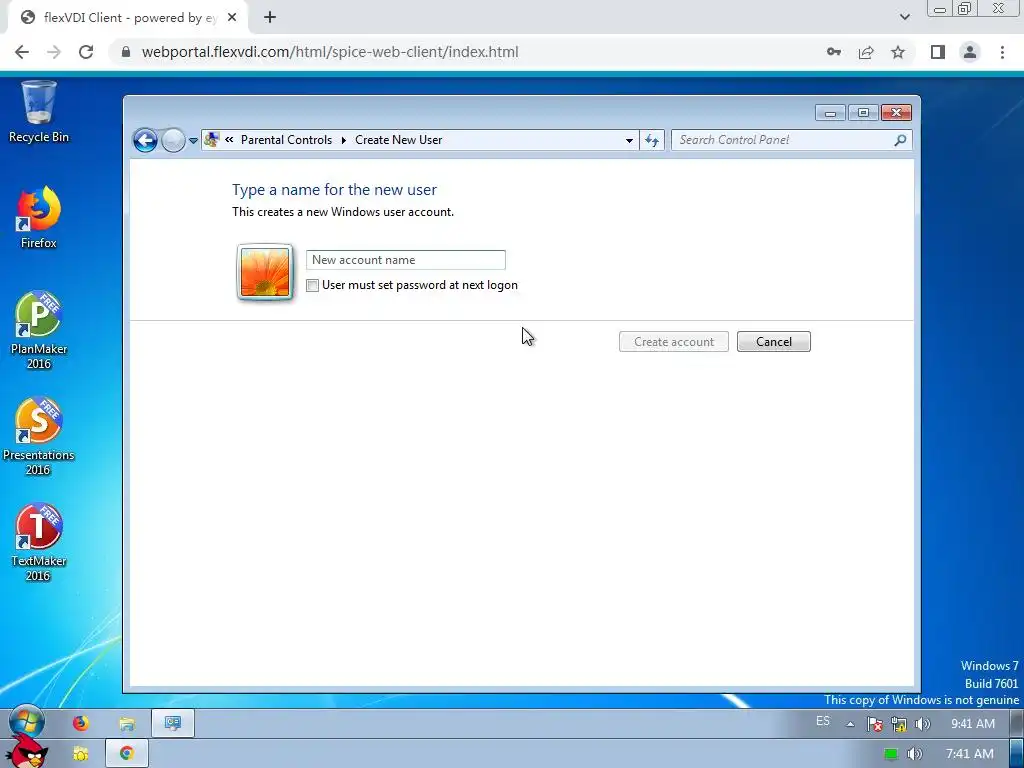Open the Windows 7 Start button
The width and height of the screenshot is (1024, 768).
tap(27, 722)
